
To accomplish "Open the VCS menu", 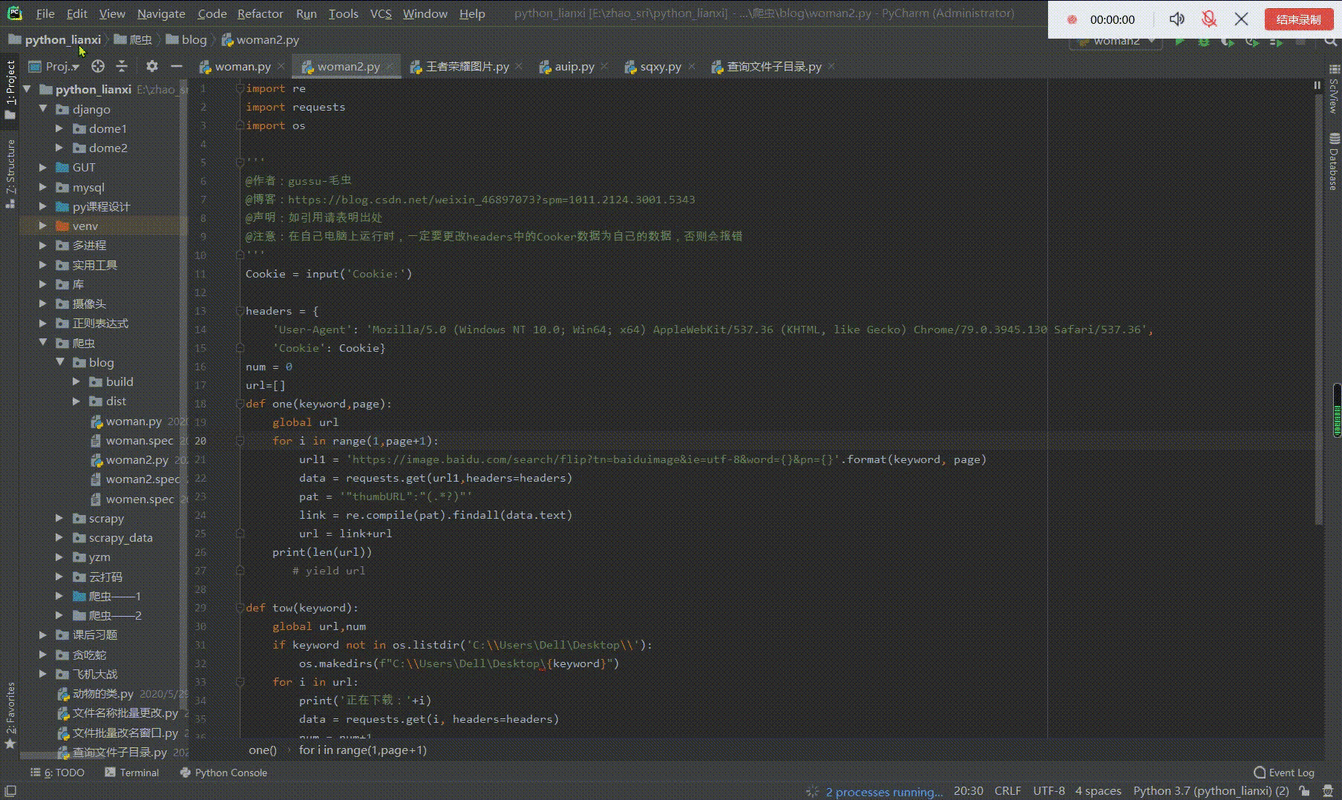I will 380,14.
